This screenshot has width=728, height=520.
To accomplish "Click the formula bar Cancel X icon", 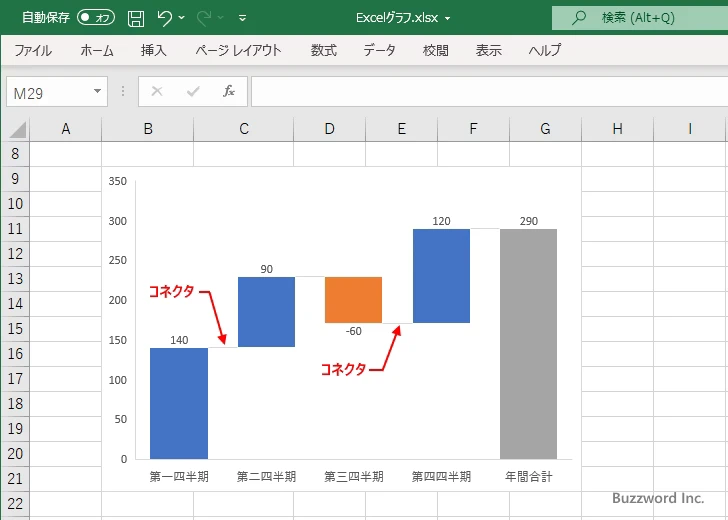I will 157,91.
